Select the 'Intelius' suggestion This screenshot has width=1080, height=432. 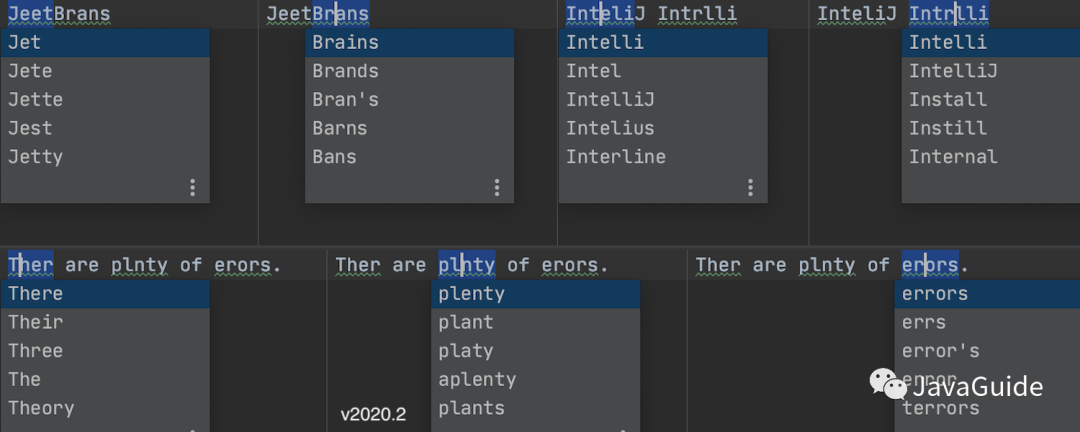point(663,128)
